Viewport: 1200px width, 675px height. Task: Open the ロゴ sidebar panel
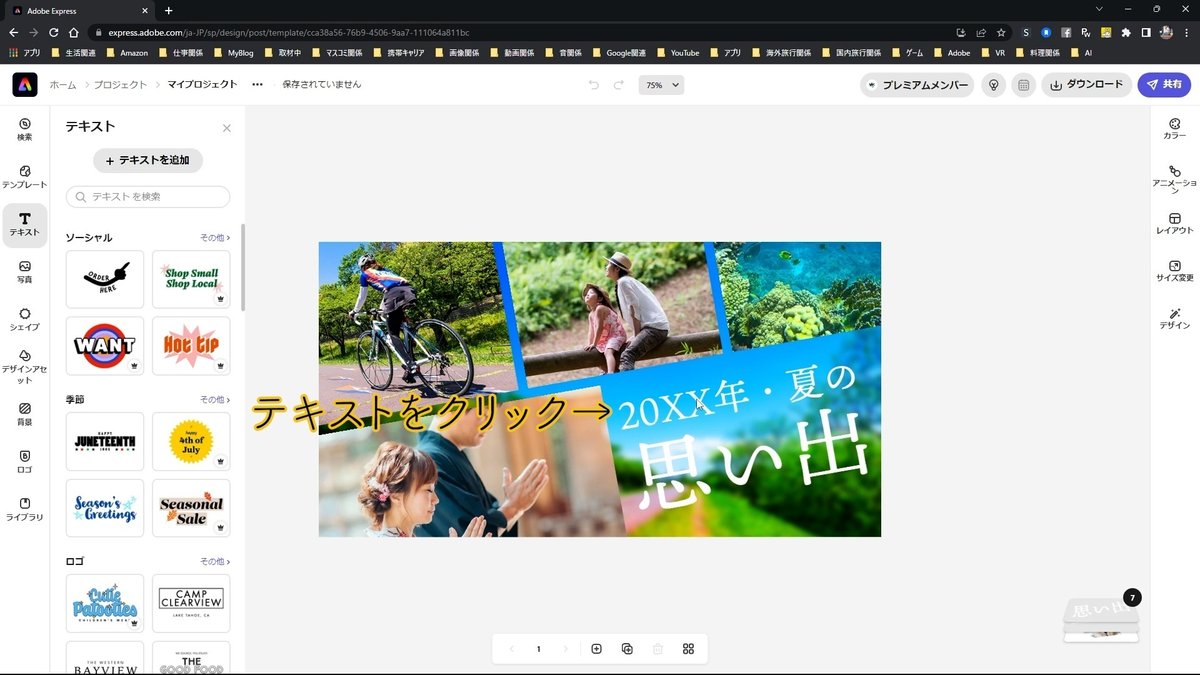click(25, 461)
